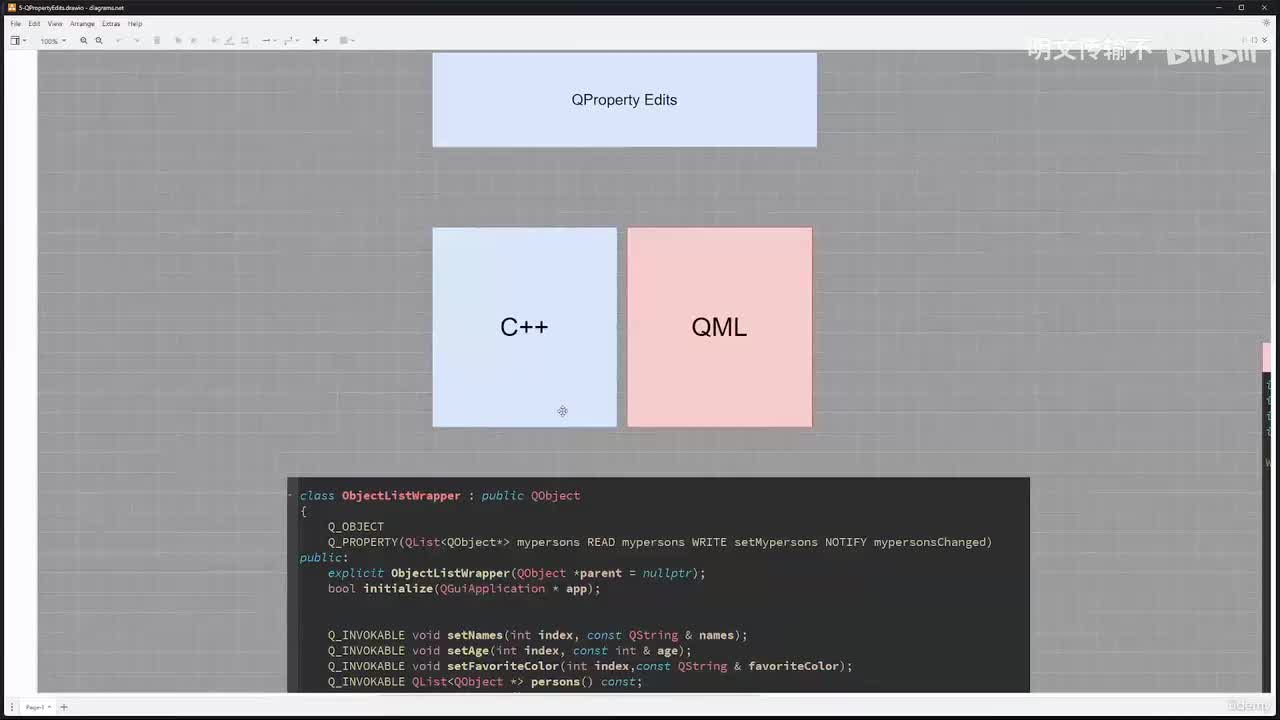
Task: Collapse the toolbar with double-chevron icon
Action: [1265, 40]
